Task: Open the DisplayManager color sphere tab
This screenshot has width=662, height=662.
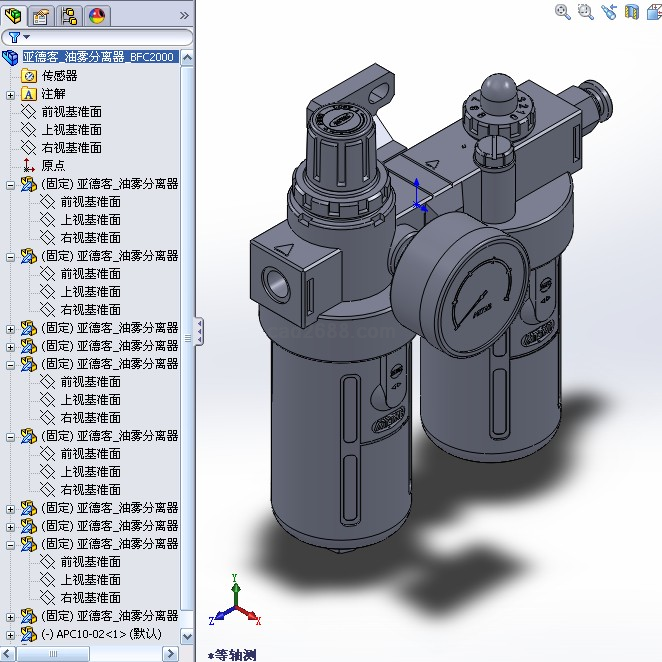Action: click(97, 15)
